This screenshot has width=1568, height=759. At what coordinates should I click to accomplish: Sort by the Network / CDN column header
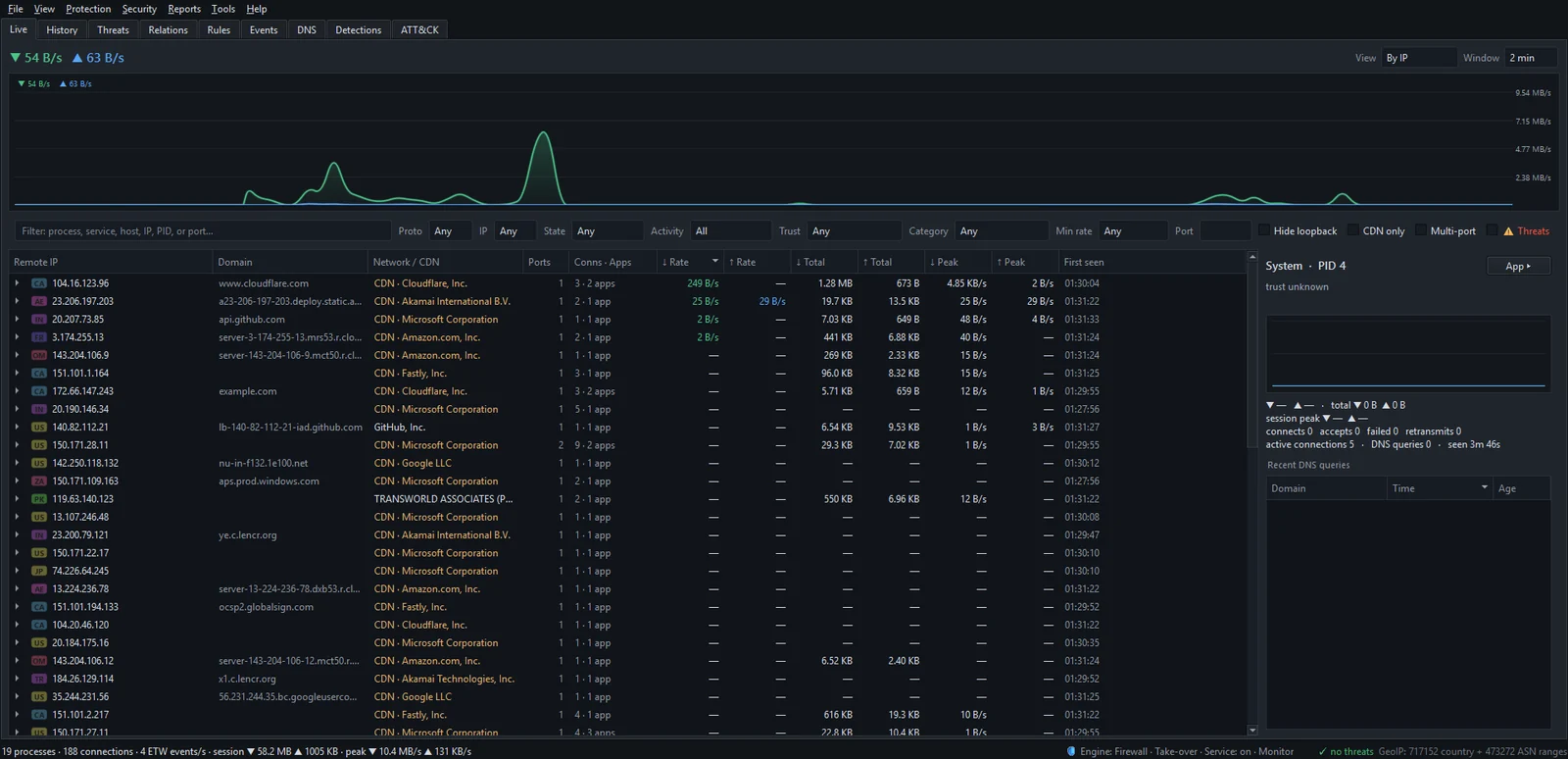point(445,262)
